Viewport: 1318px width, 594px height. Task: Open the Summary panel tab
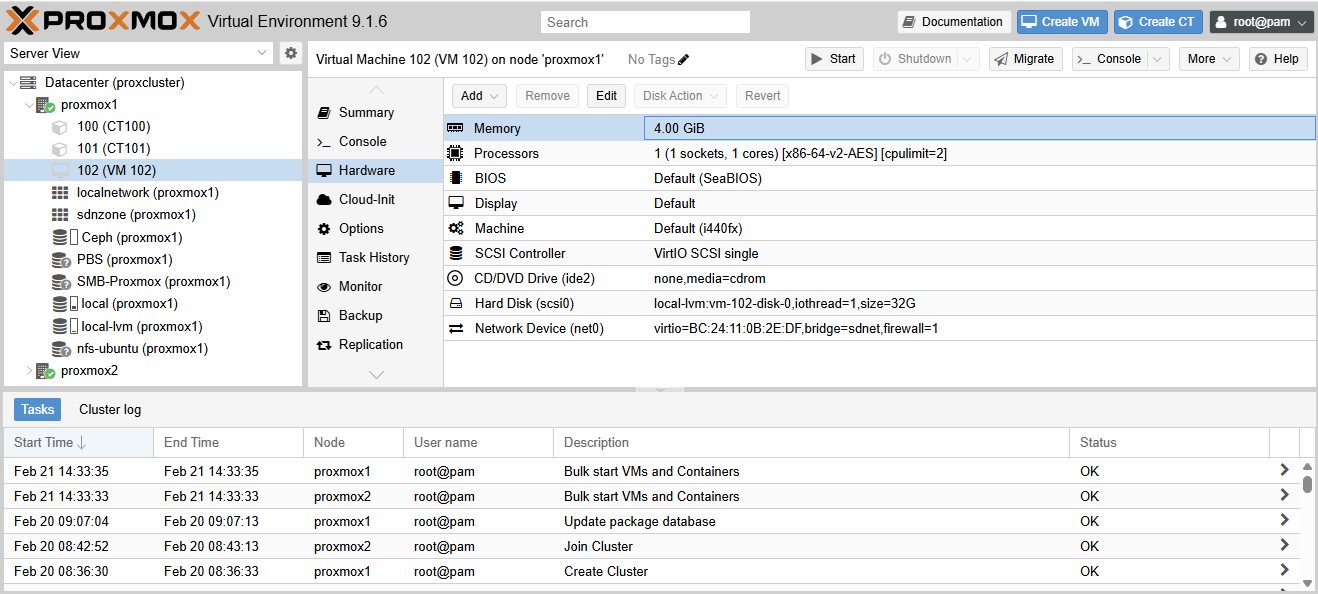point(375,113)
